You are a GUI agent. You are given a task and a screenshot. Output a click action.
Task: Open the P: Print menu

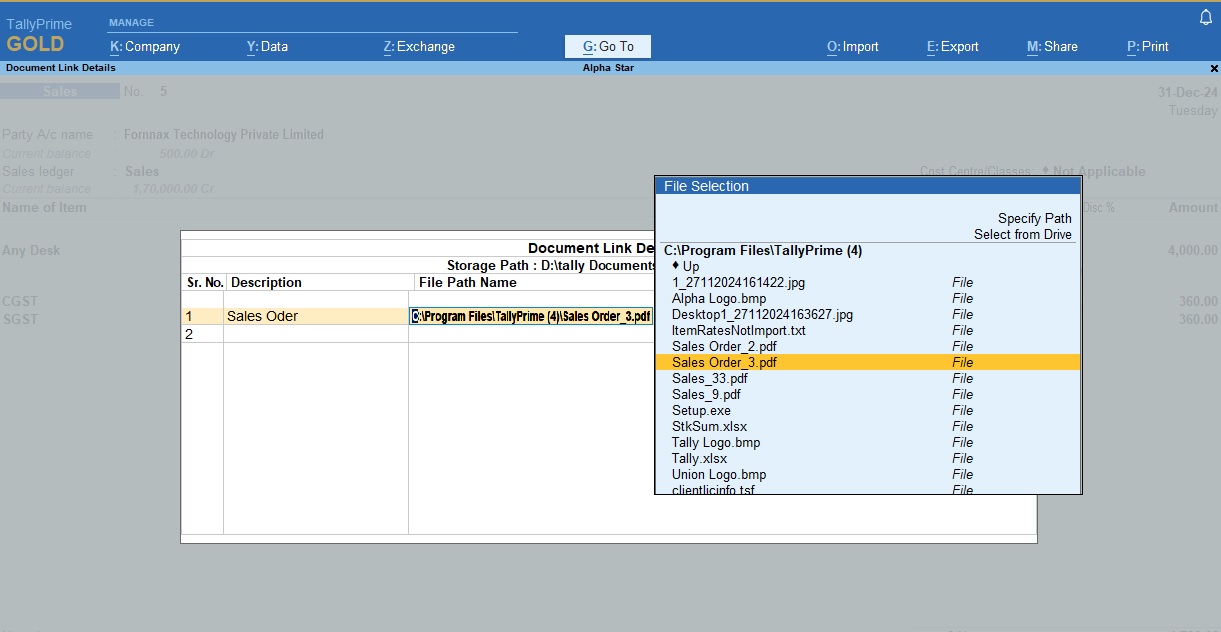click(x=1147, y=47)
